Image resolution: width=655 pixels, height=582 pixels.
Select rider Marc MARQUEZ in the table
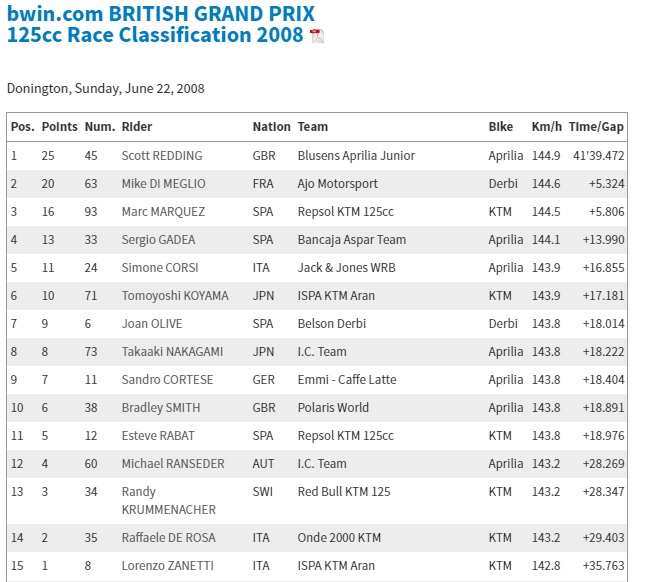163,212
